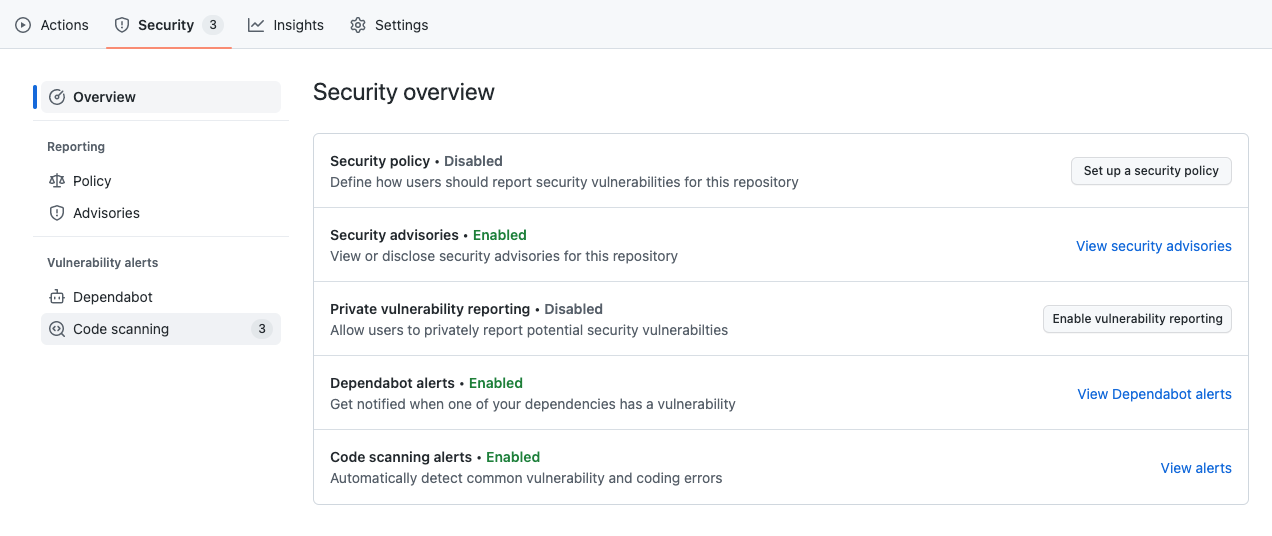Click the Code scanning magnifier icon
1272x536 pixels.
click(x=57, y=329)
